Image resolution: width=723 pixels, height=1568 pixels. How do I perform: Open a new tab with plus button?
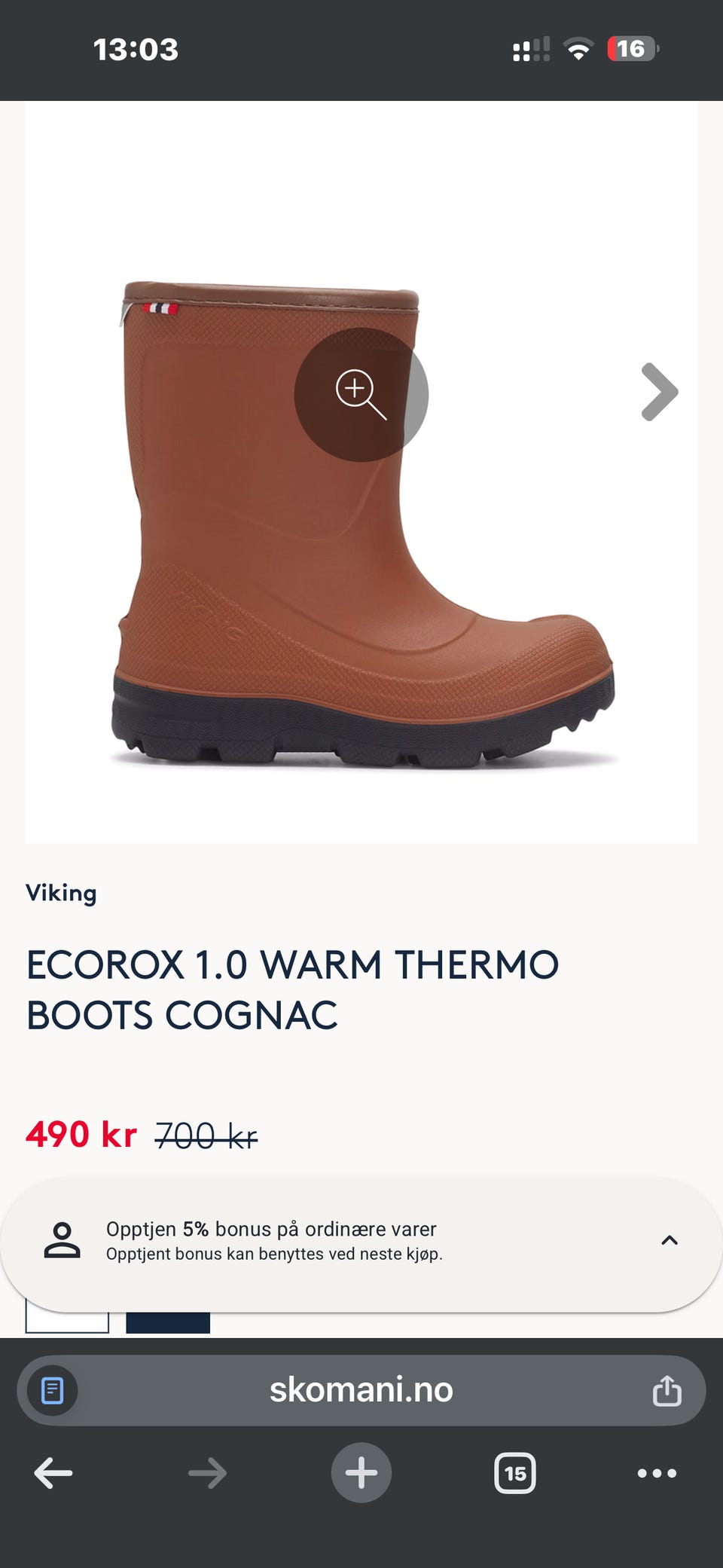[x=361, y=1472]
